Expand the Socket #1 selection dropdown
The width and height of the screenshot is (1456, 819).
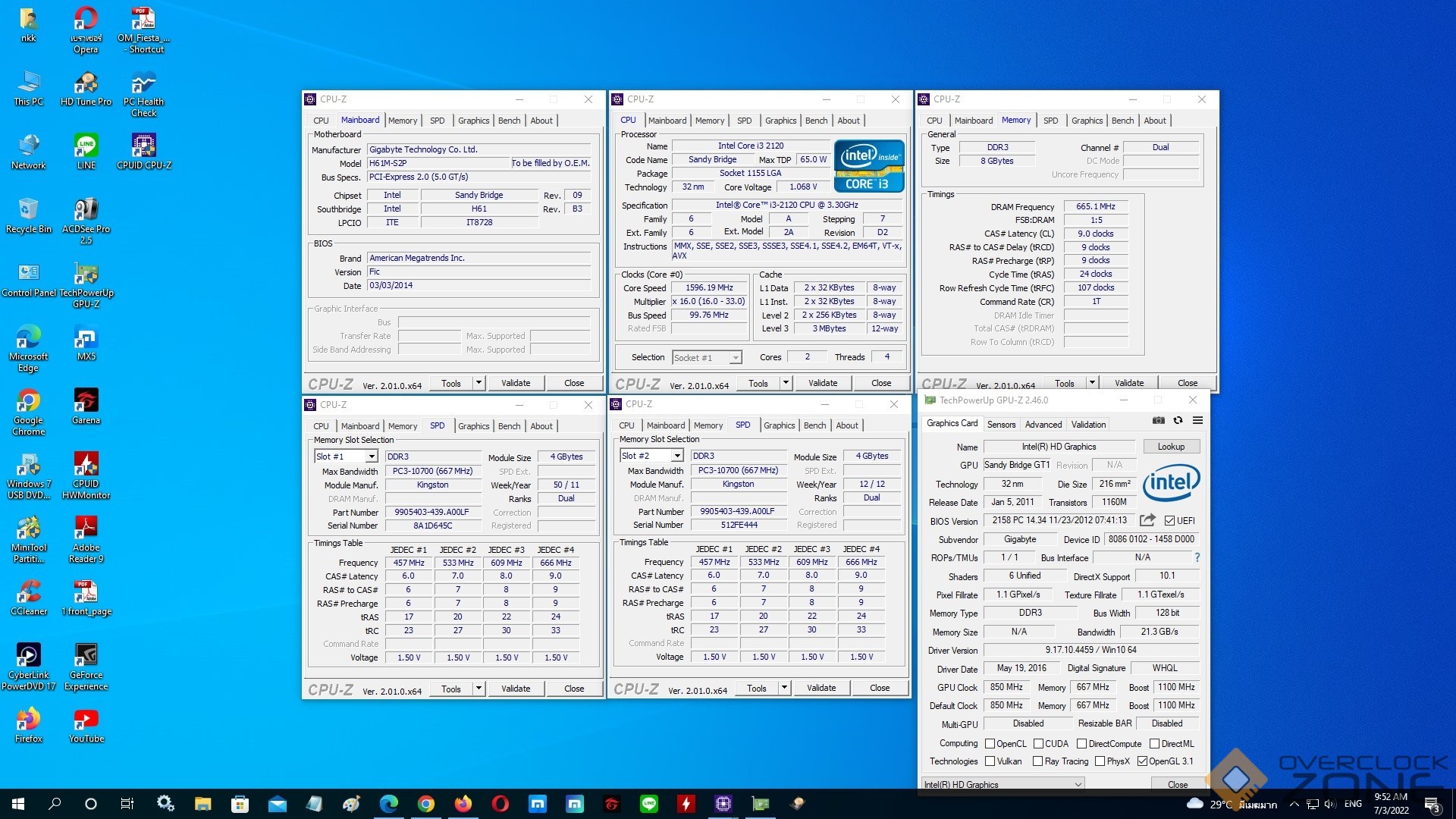(x=735, y=358)
